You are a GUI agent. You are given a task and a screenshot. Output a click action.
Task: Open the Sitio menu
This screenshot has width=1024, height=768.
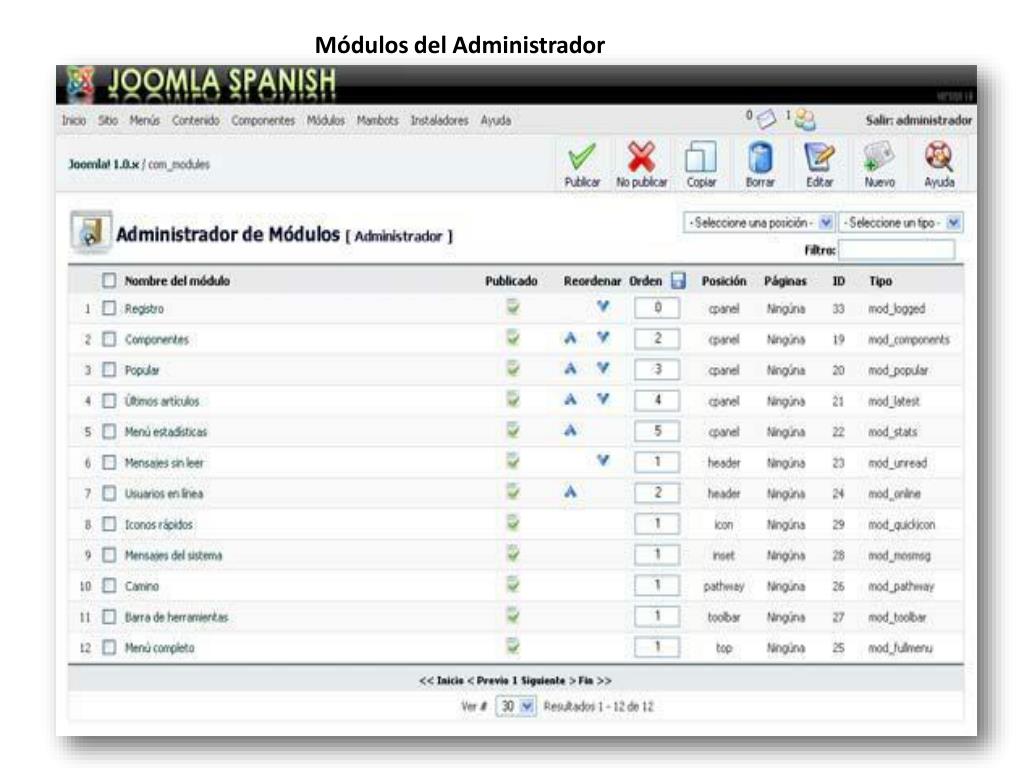108,120
